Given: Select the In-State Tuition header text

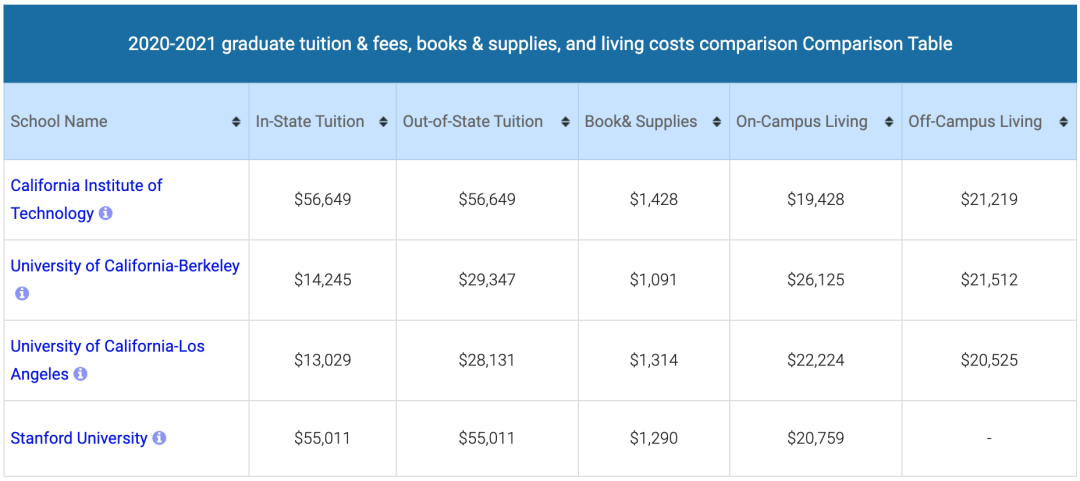Looking at the screenshot, I should [x=310, y=122].
